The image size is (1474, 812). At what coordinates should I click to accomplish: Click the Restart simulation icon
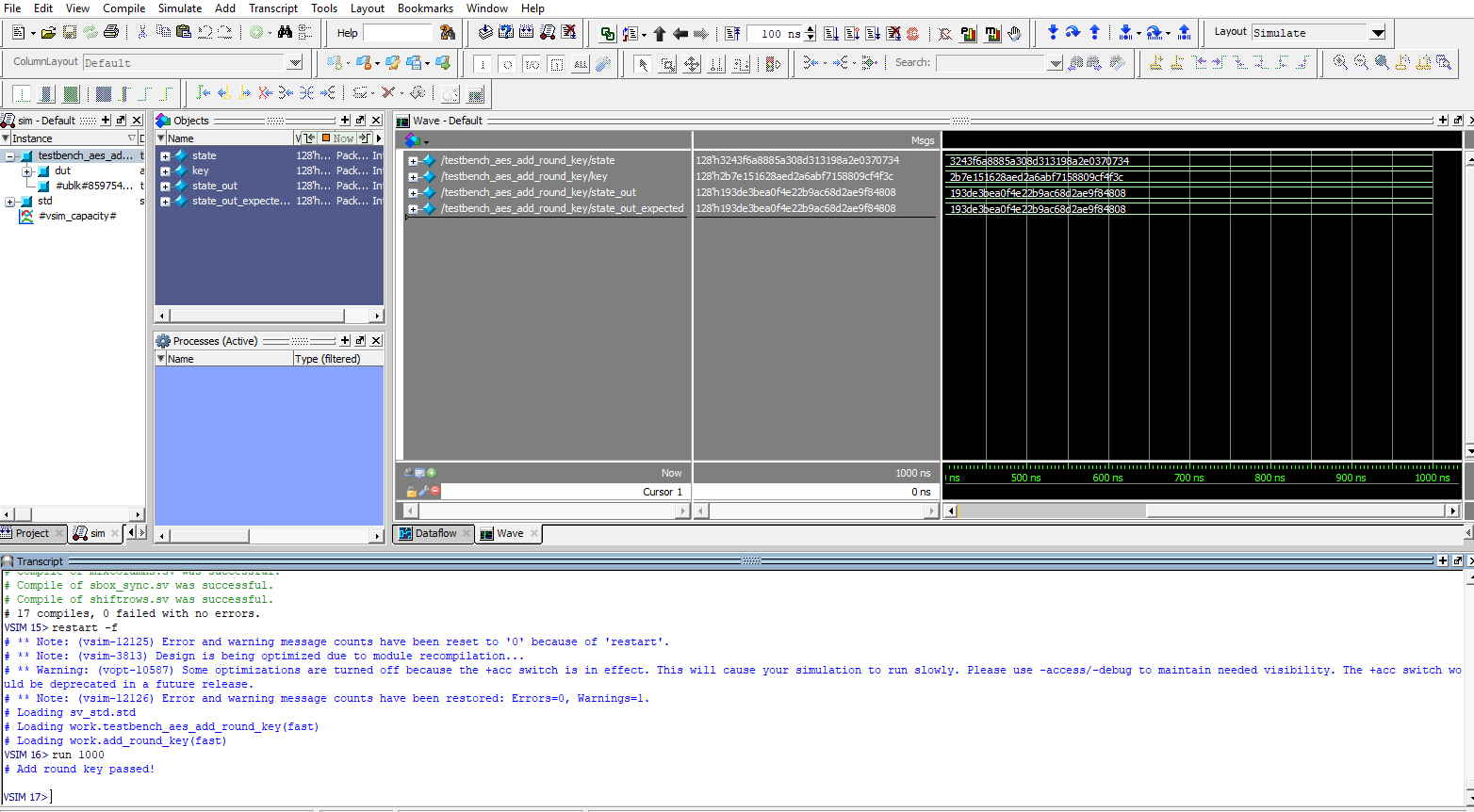[732, 34]
